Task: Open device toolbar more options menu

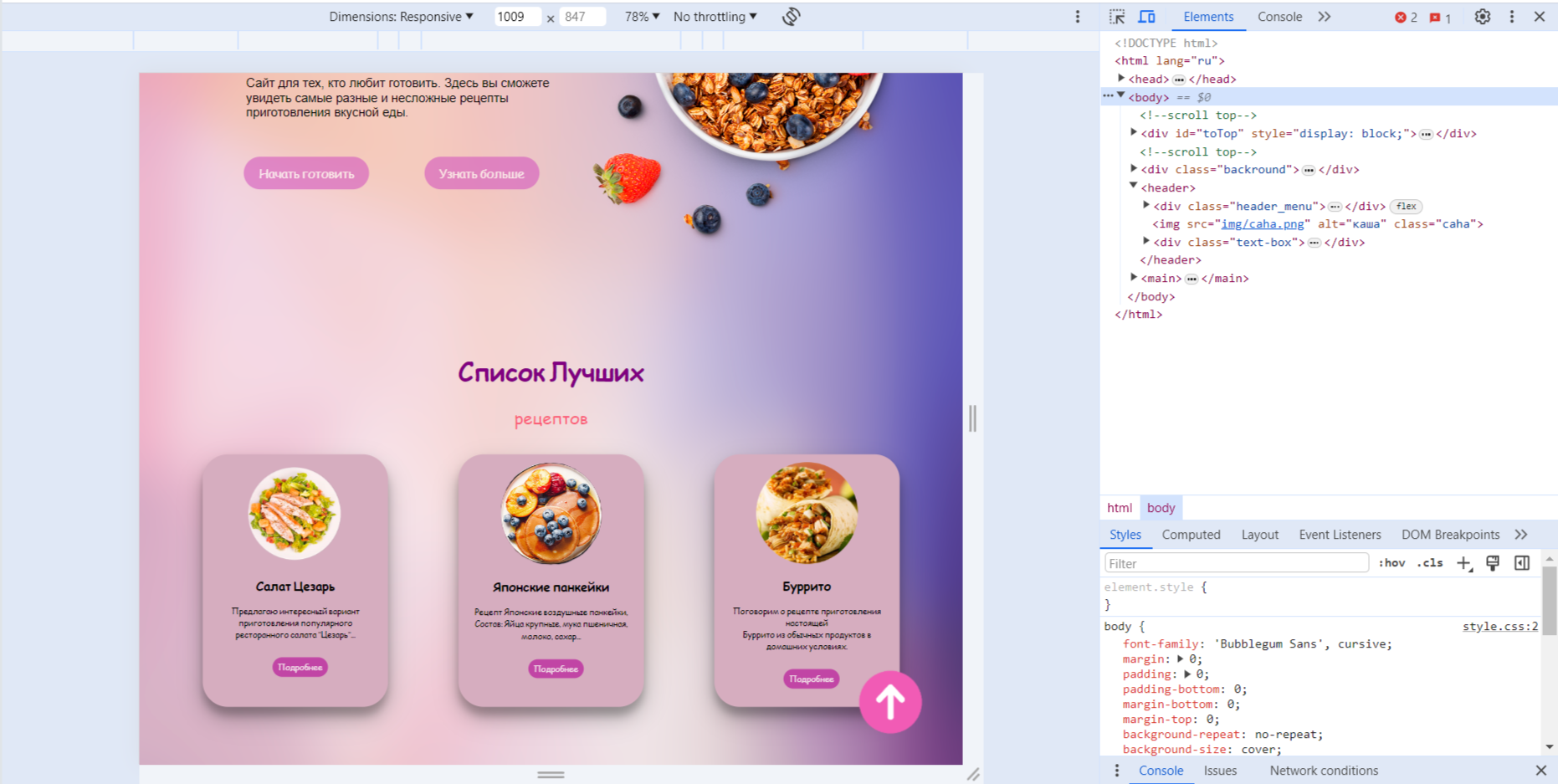Action: pyautogui.click(x=1078, y=17)
